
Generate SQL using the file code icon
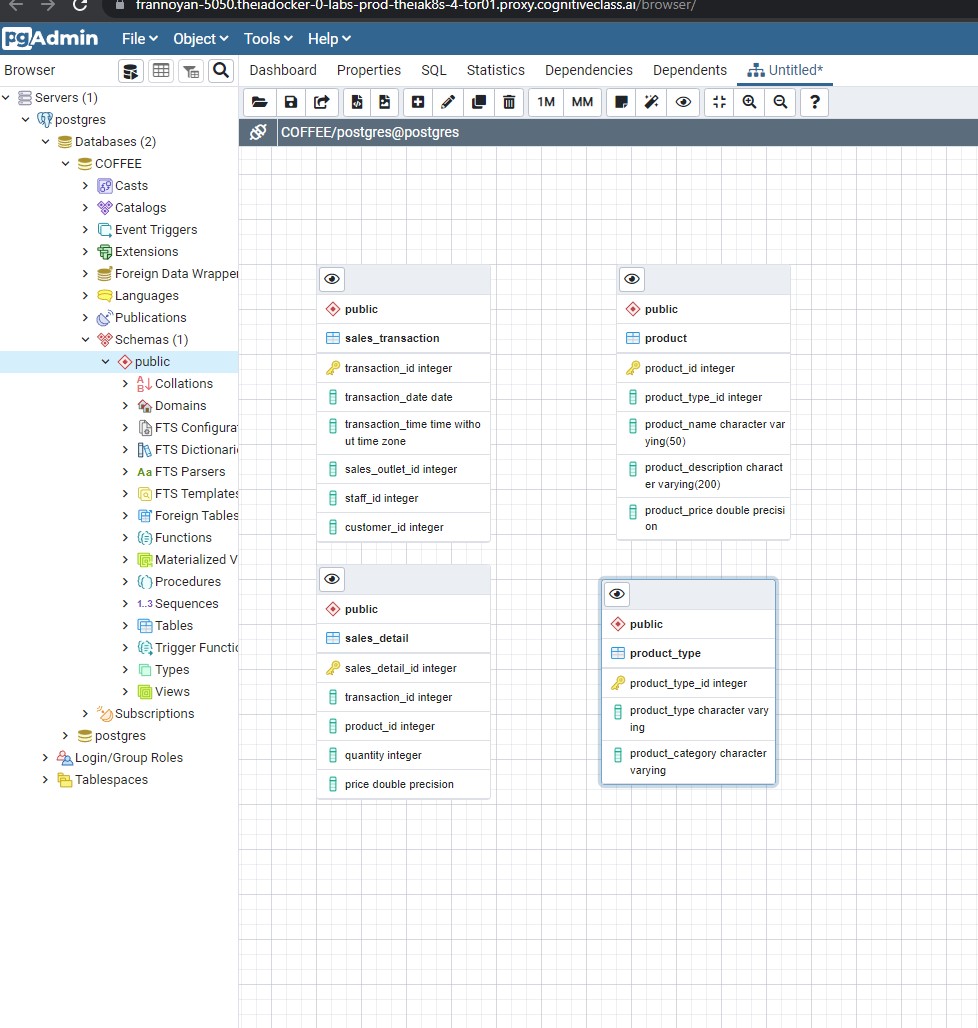click(357, 102)
